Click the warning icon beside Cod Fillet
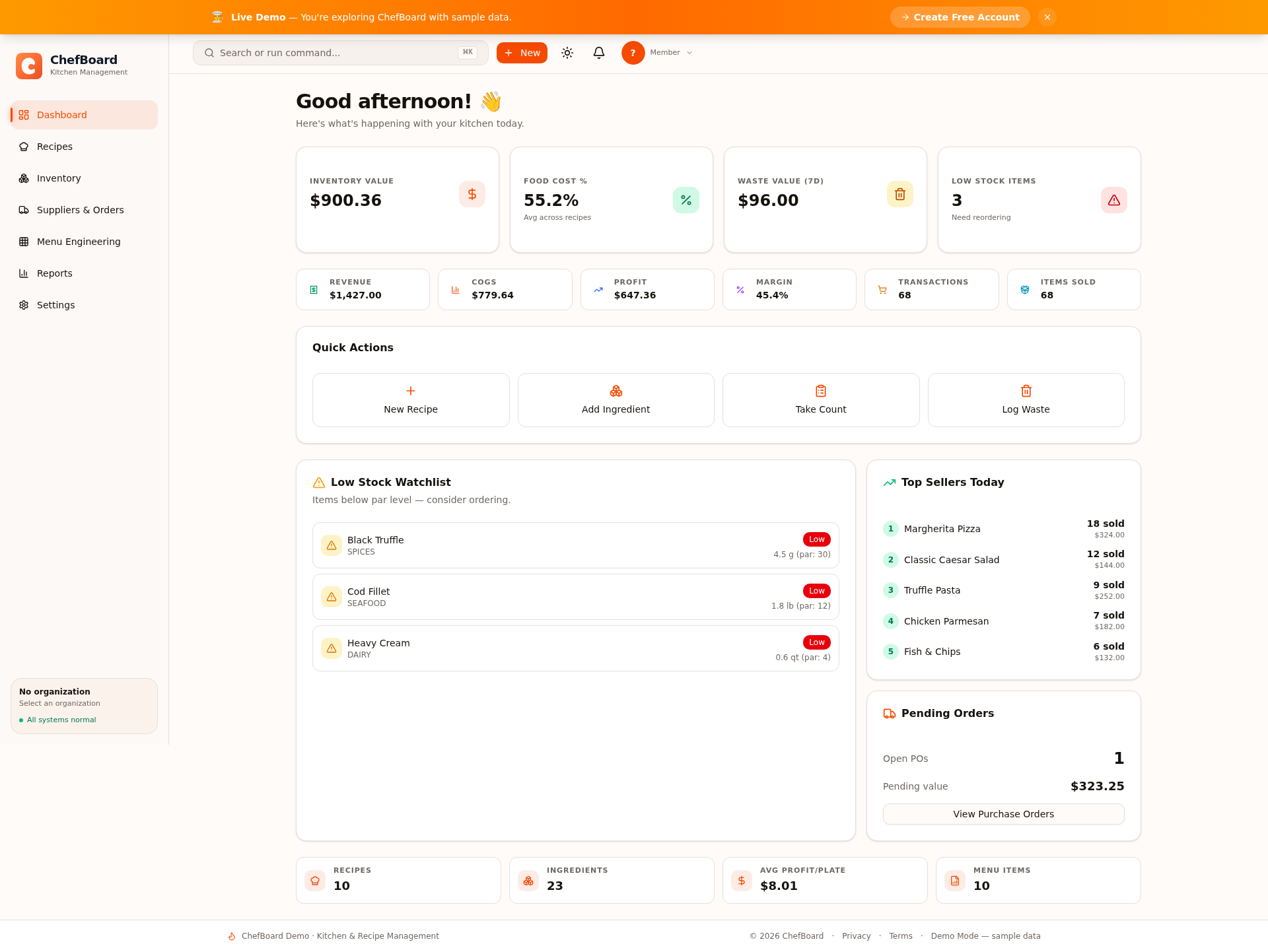Viewport: 1268px width, 952px height. click(332, 597)
